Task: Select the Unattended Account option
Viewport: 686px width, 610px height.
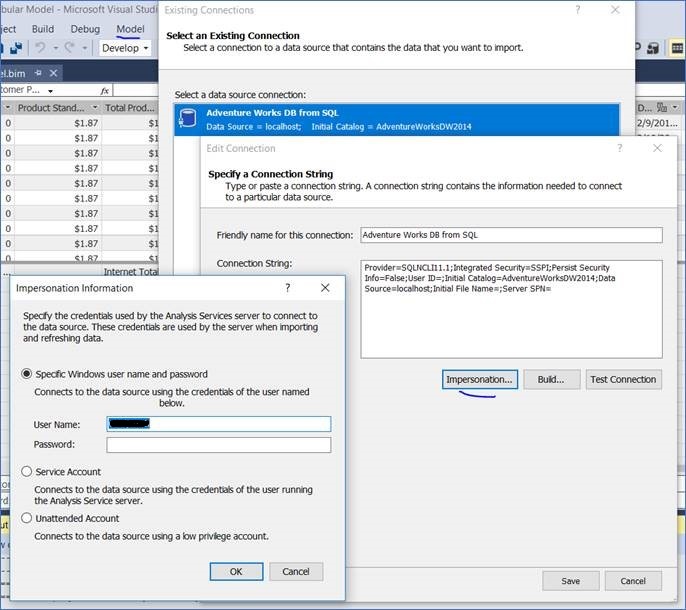Action: (27, 518)
